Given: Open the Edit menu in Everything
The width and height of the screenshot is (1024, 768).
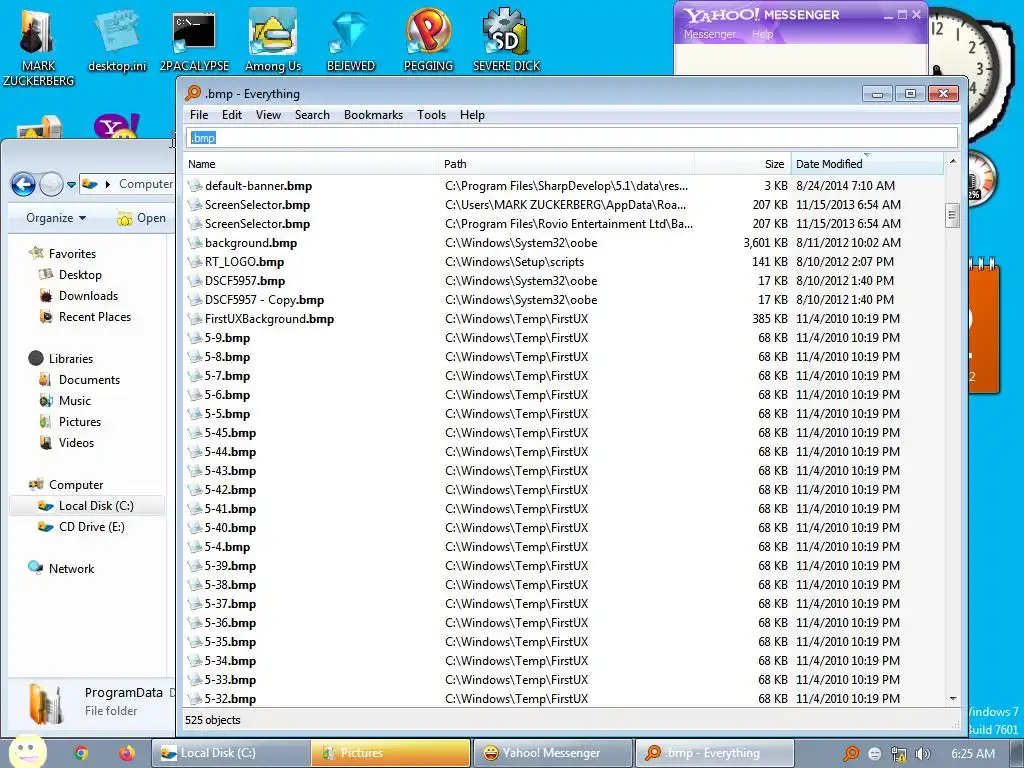Looking at the screenshot, I should pos(232,115).
